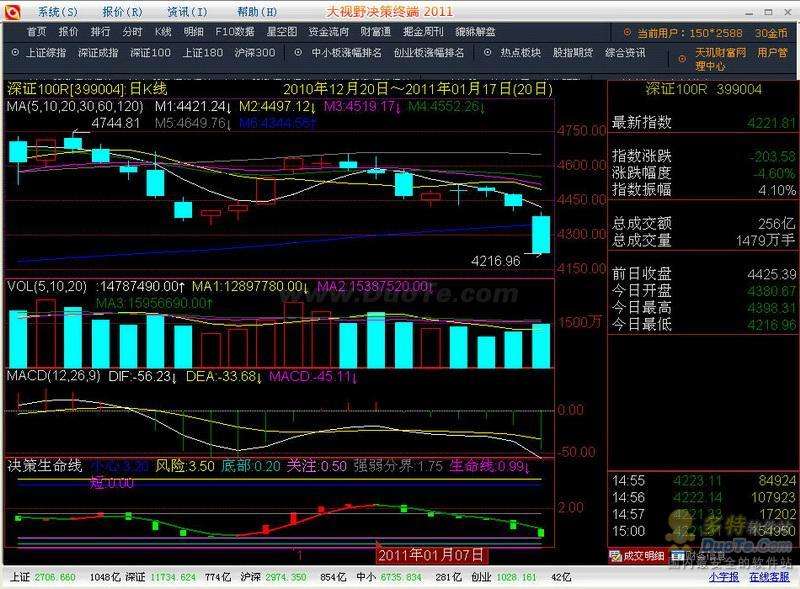Select 报价 in the navigation toolbar
800x589 pixels.
[68, 32]
